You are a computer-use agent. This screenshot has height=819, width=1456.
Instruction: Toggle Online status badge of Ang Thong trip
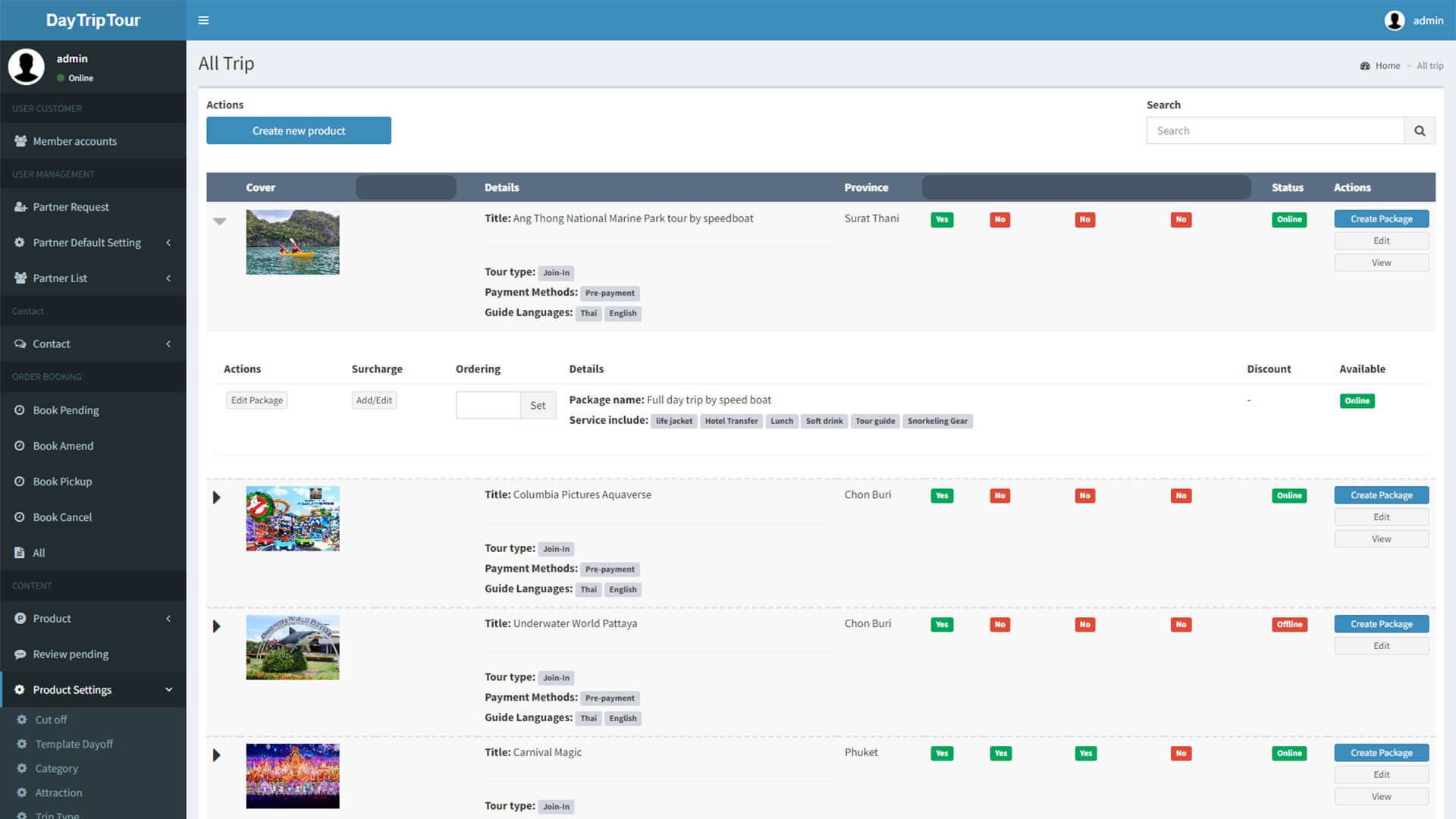(1288, 219)
